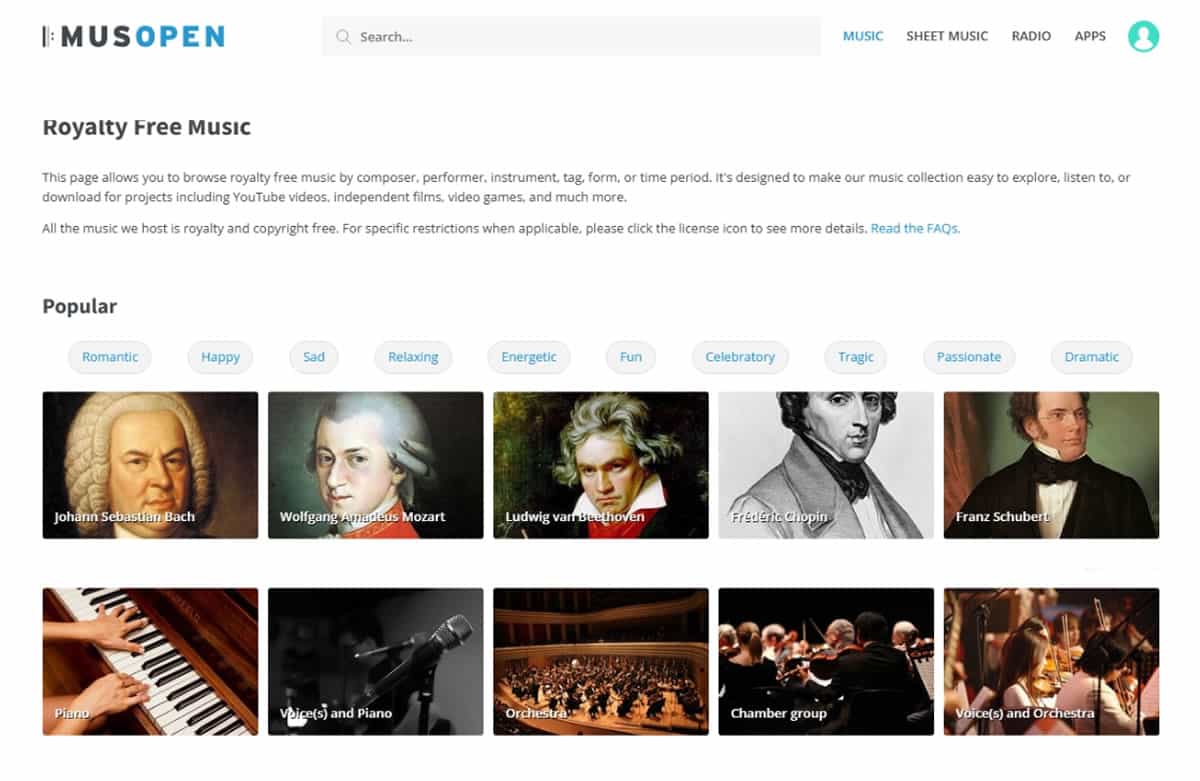Select the Music navigation item
Image resolution: width=1200 pixels, height=781 pixels.
tap(863, 36)
